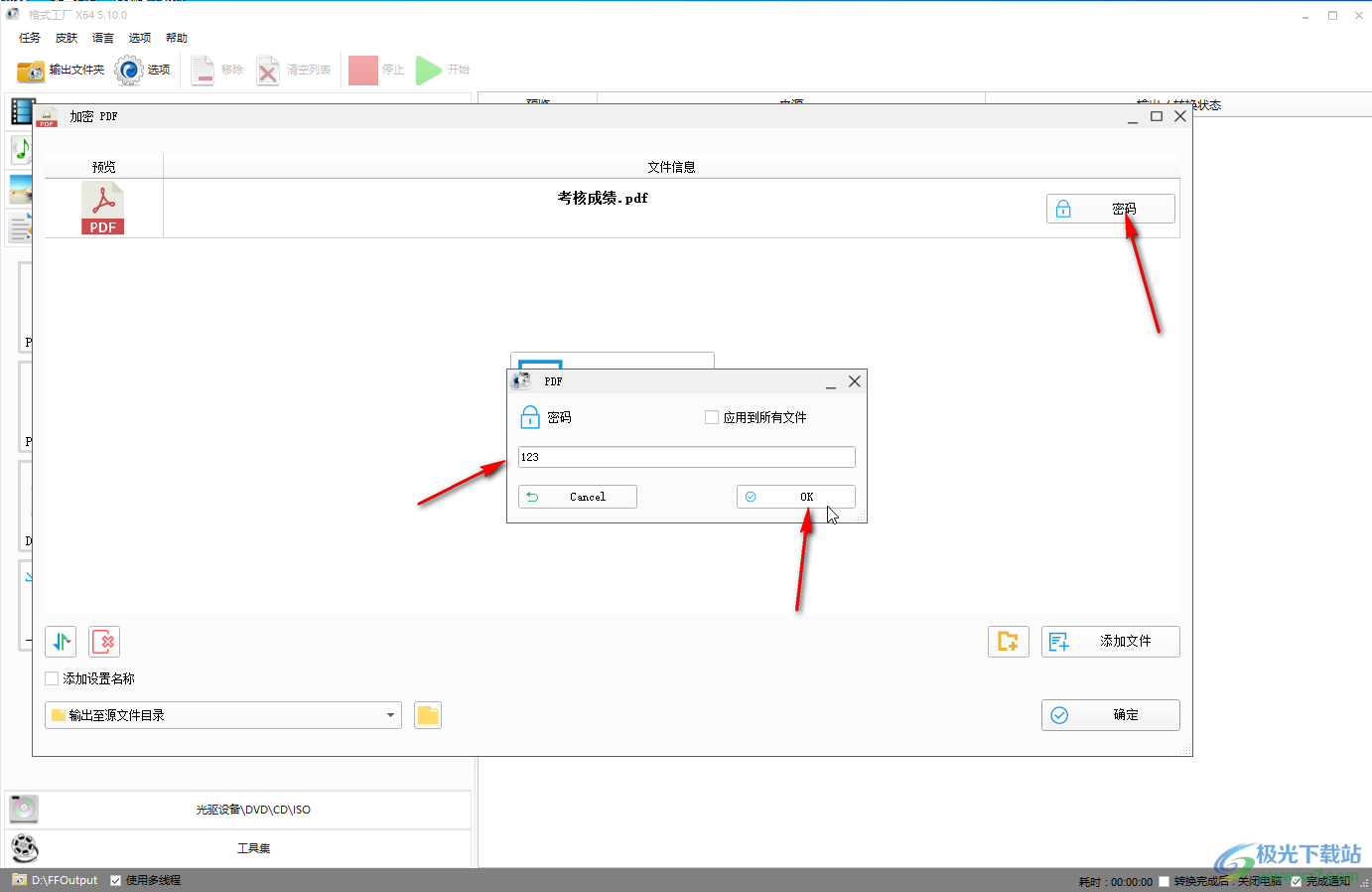Click the password input field containing 123
Screen dimensions: 1372x892
(x=687, y=457)
